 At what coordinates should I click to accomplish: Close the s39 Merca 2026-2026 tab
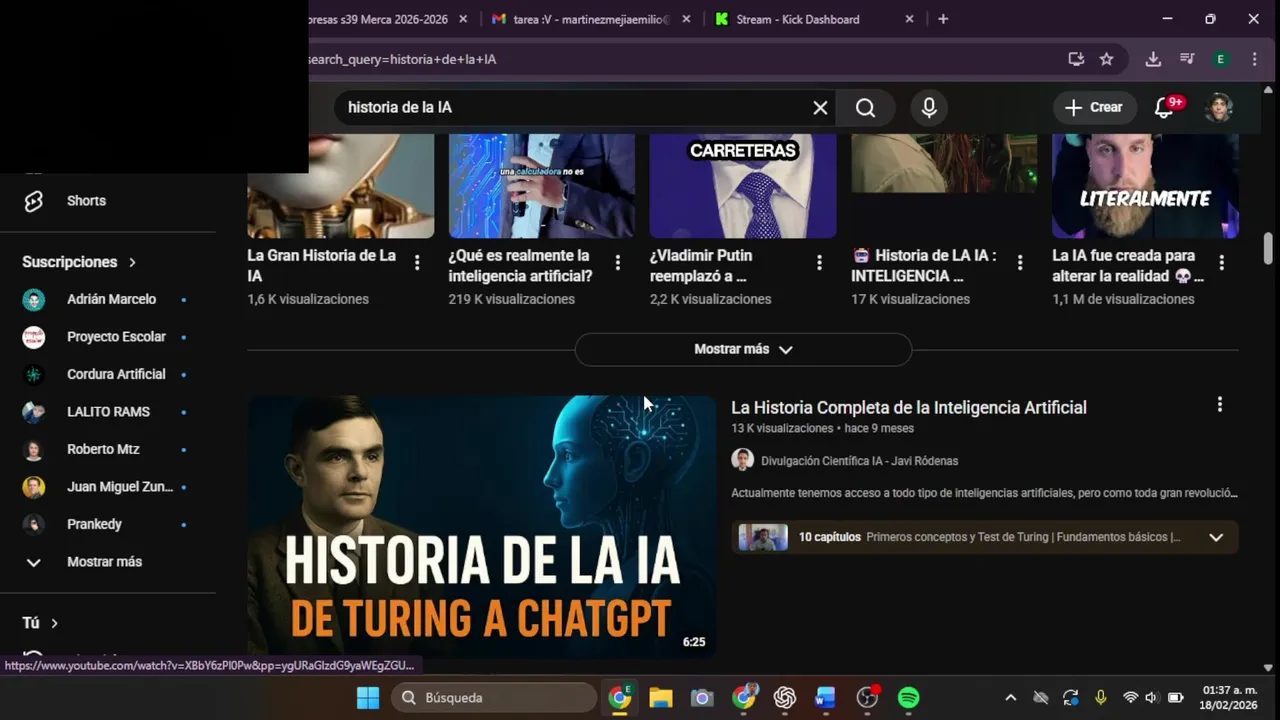pos(463,19)
